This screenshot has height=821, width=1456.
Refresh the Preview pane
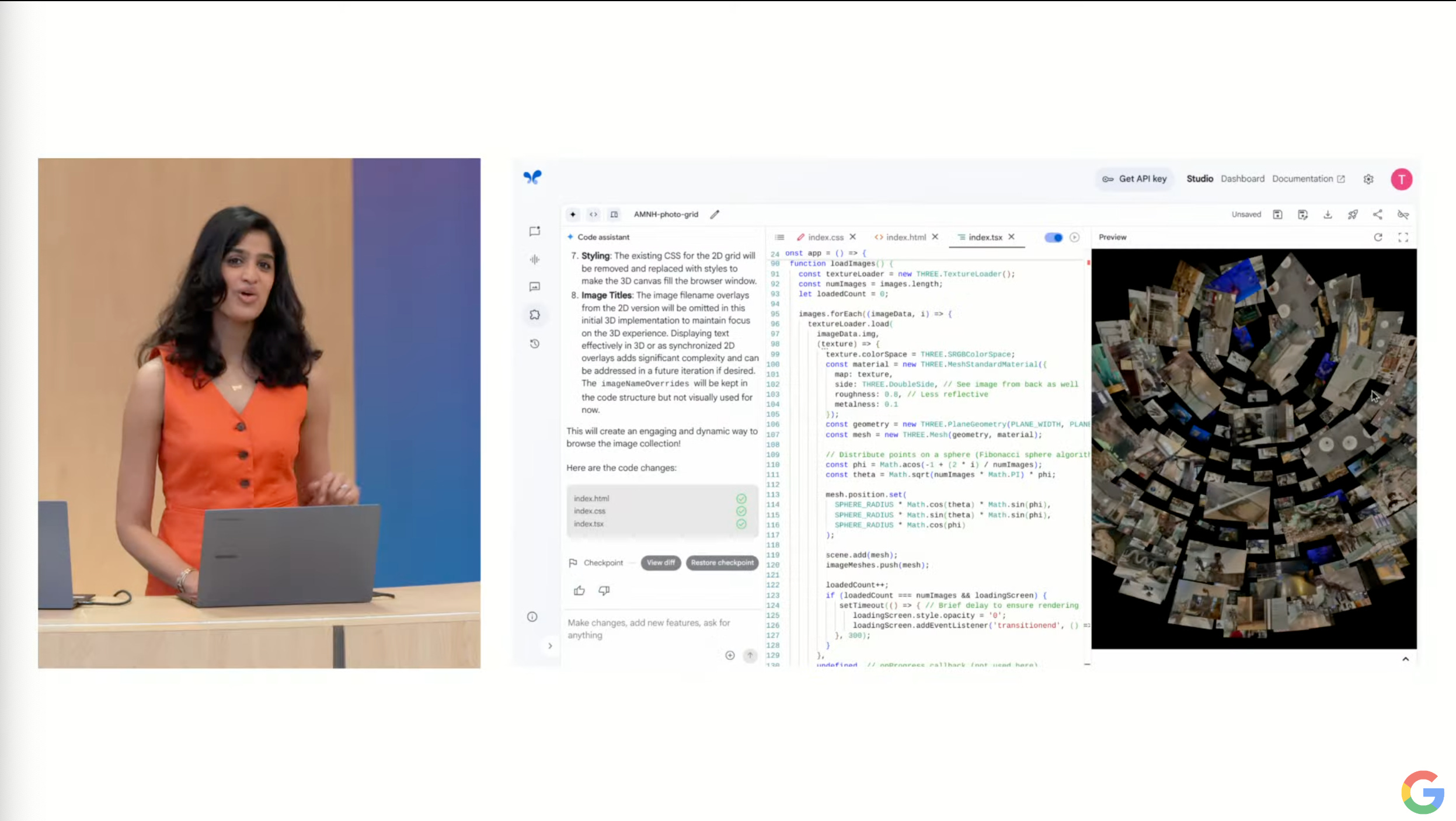click(1378, 237)
